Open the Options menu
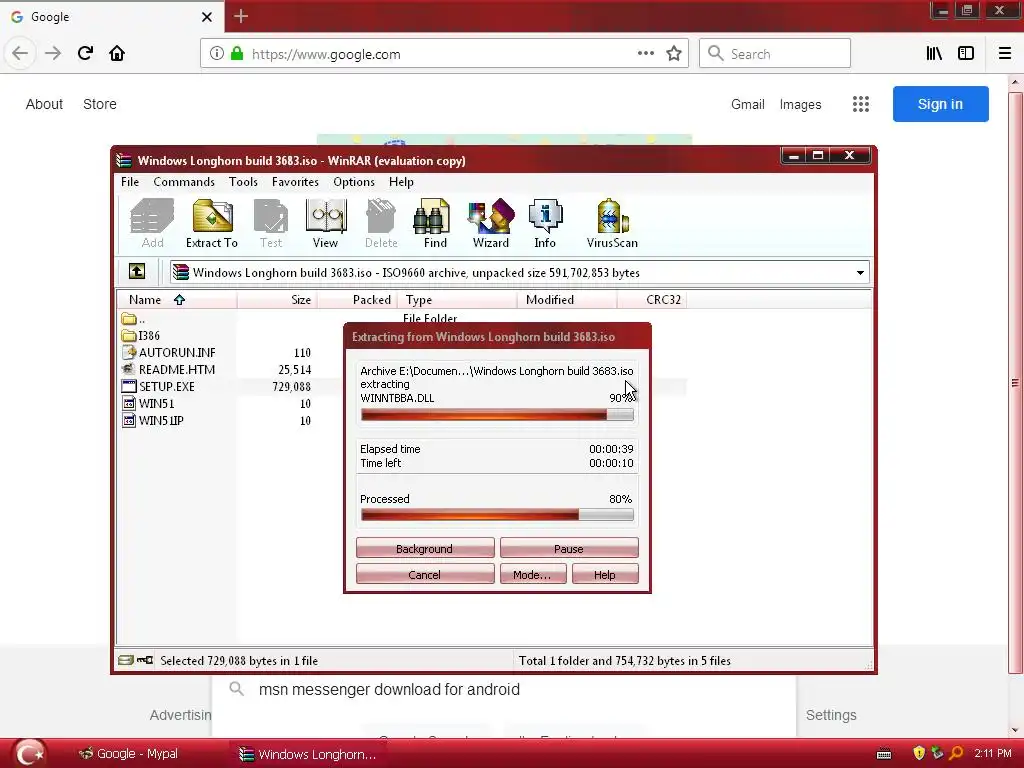Viewport: 1024px width, 768px height. click(x=354, y=182)
